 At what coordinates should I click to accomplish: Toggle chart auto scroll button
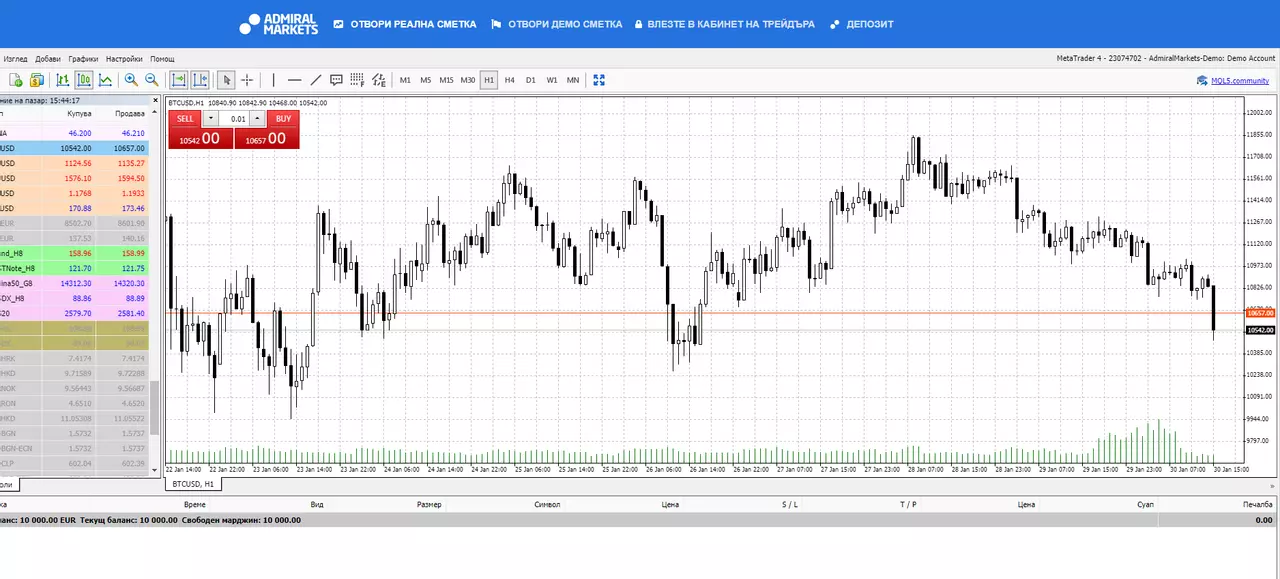click(178, 80)
